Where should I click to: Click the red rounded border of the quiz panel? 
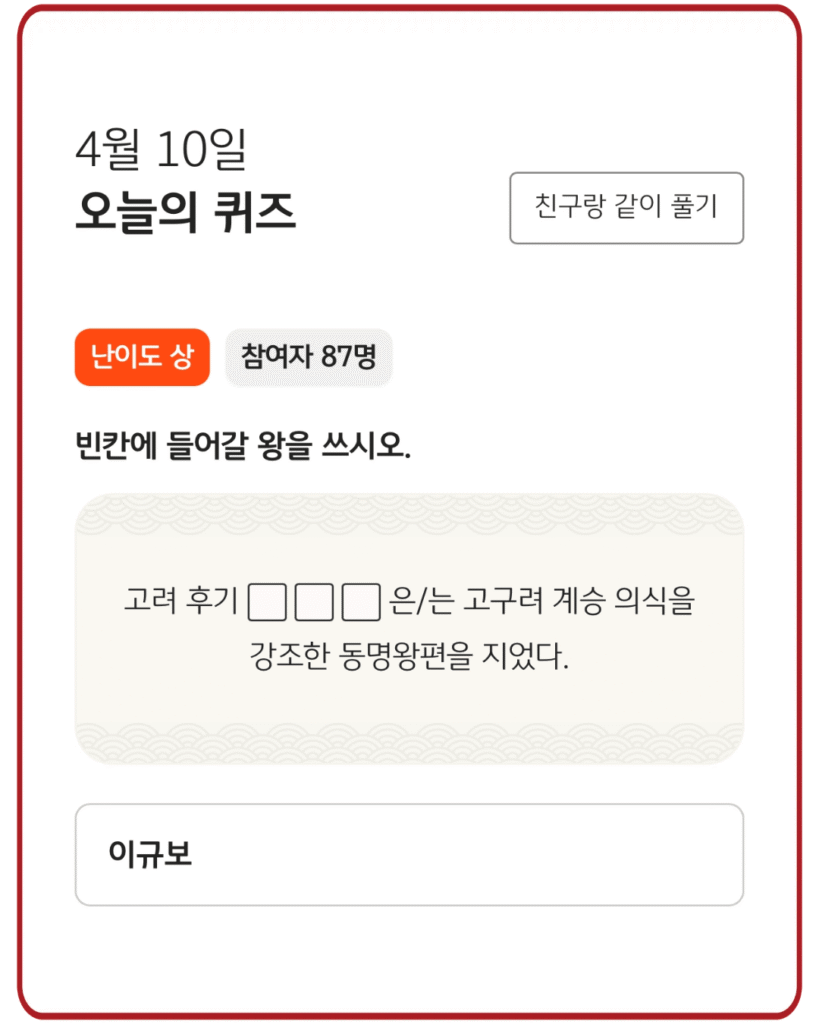click(409, 8)
